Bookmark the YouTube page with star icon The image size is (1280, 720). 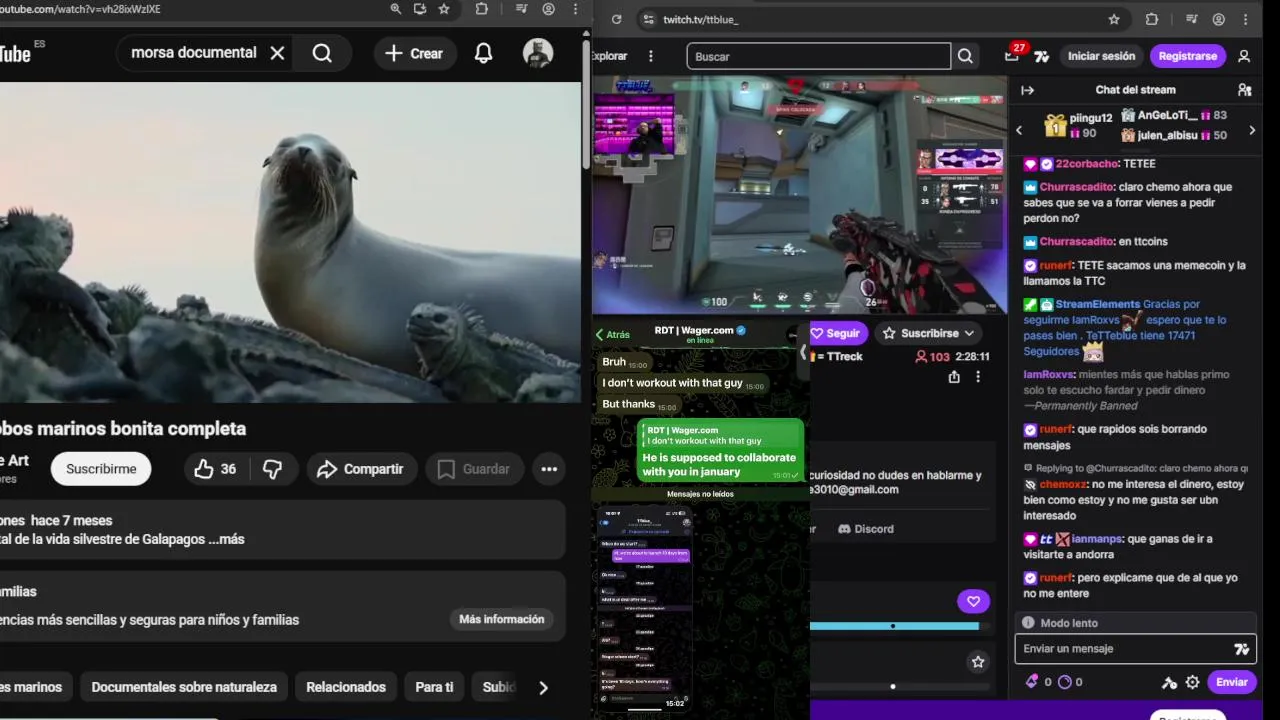click(x=444, y=9)
